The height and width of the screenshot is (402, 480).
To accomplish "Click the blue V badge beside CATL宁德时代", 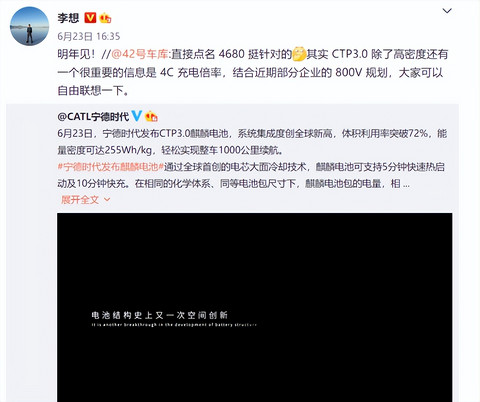I will (137, 116).
